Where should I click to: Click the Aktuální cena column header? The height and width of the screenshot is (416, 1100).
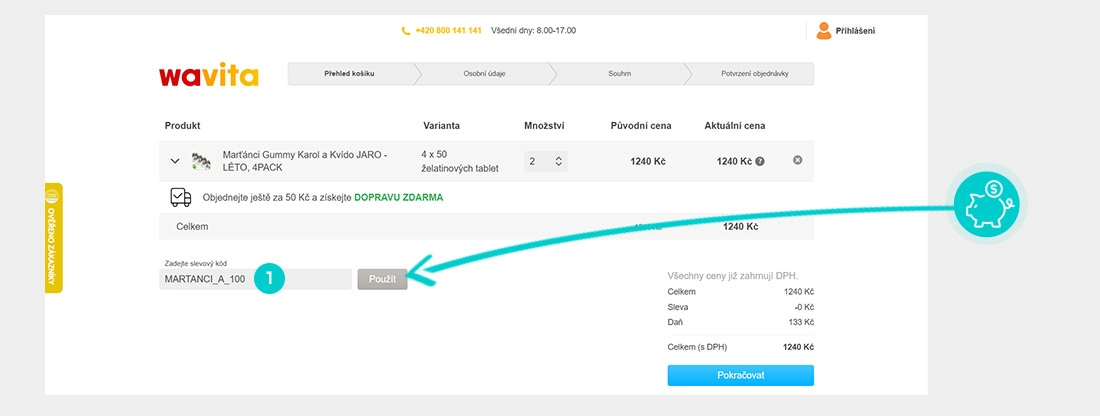[x=735, y=126]
